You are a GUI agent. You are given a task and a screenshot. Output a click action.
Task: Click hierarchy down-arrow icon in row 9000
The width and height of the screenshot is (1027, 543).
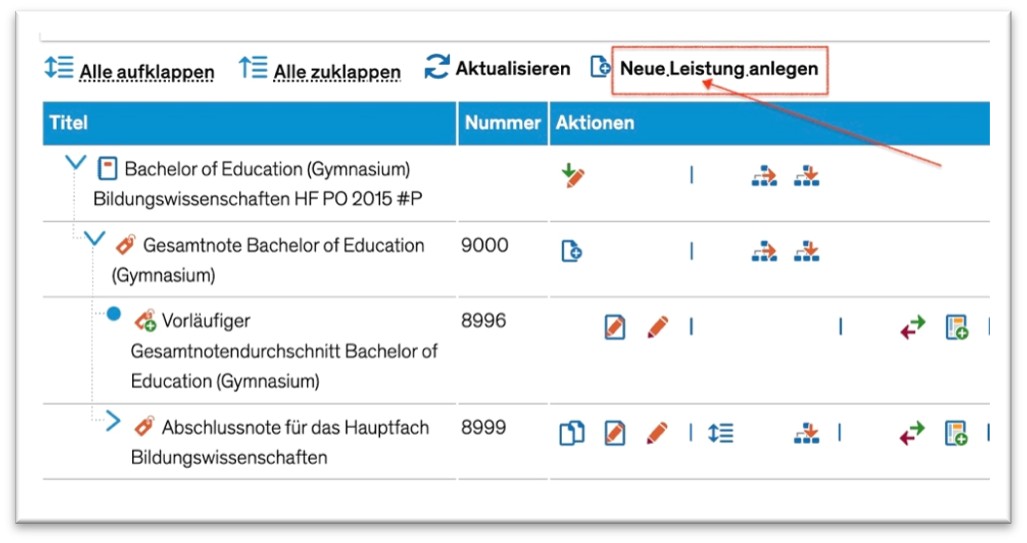click(x=806, y=251)
